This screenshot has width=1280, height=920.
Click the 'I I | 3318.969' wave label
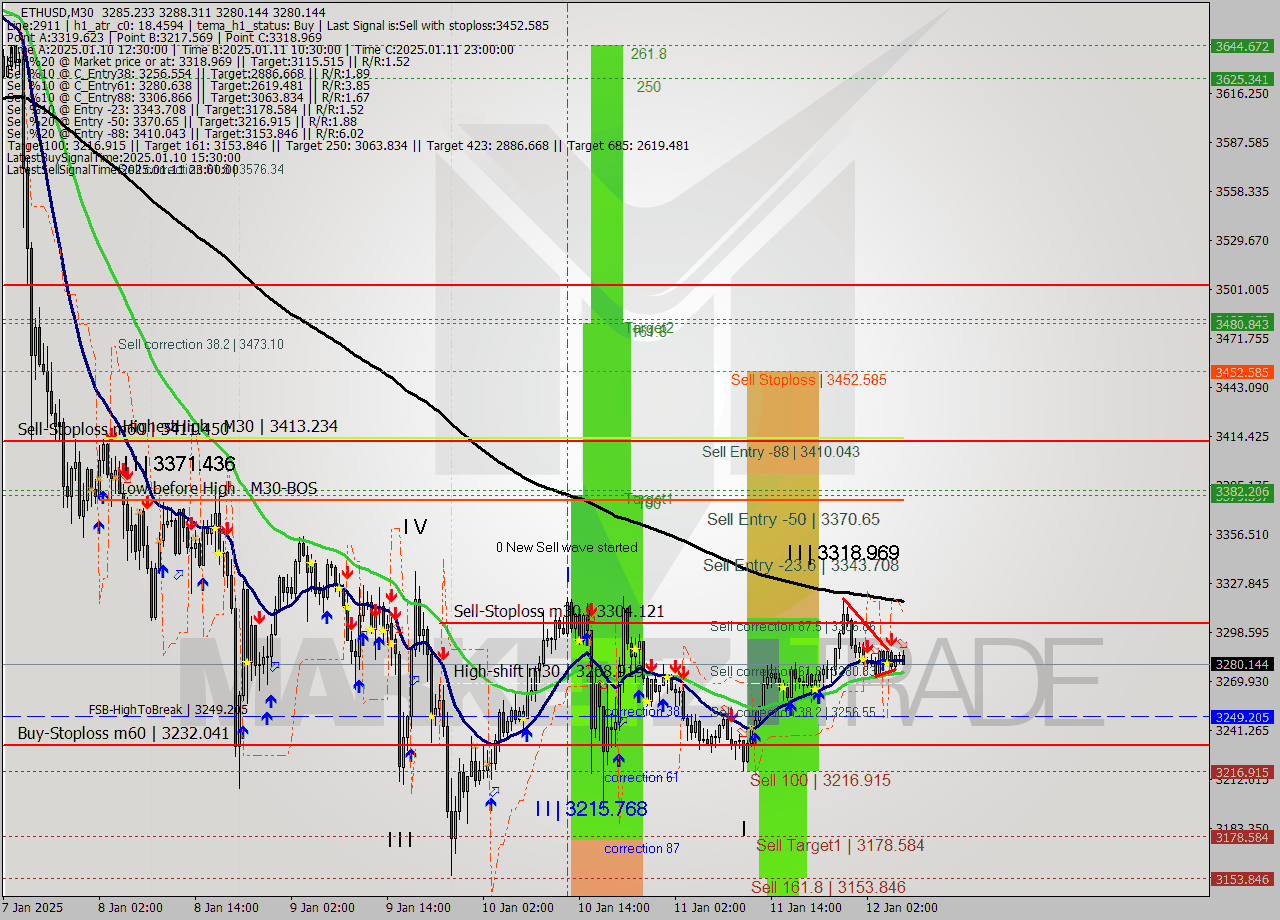tap(842, 552)
